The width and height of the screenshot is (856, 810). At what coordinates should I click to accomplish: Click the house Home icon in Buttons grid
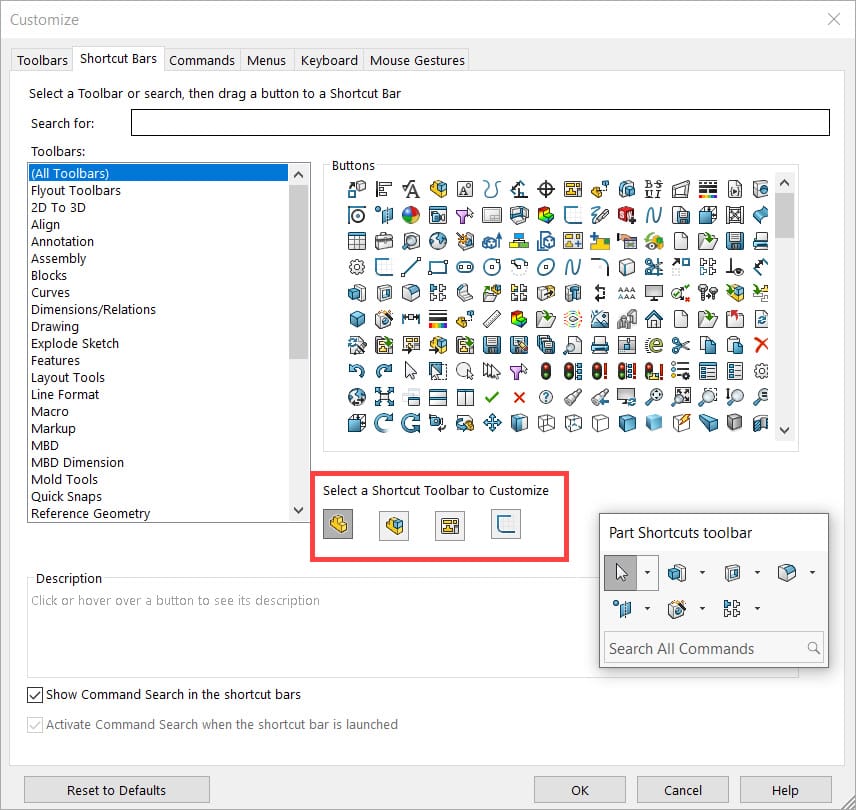coord(653,318)
